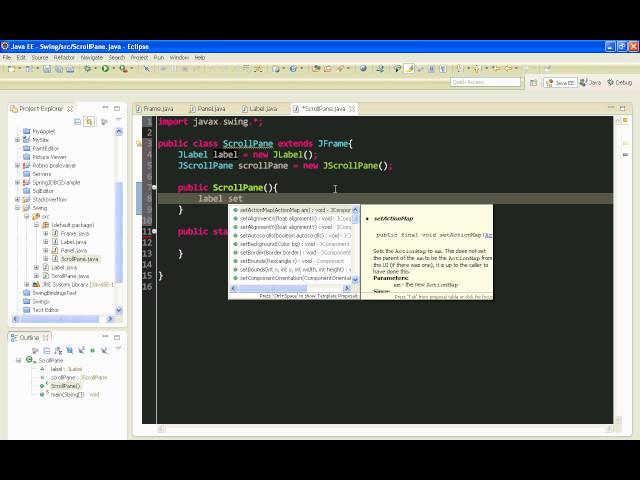Select ScrollPane() constructor in Outline
The width and height of the screenshot is (640, 480).
click(65, 386)
